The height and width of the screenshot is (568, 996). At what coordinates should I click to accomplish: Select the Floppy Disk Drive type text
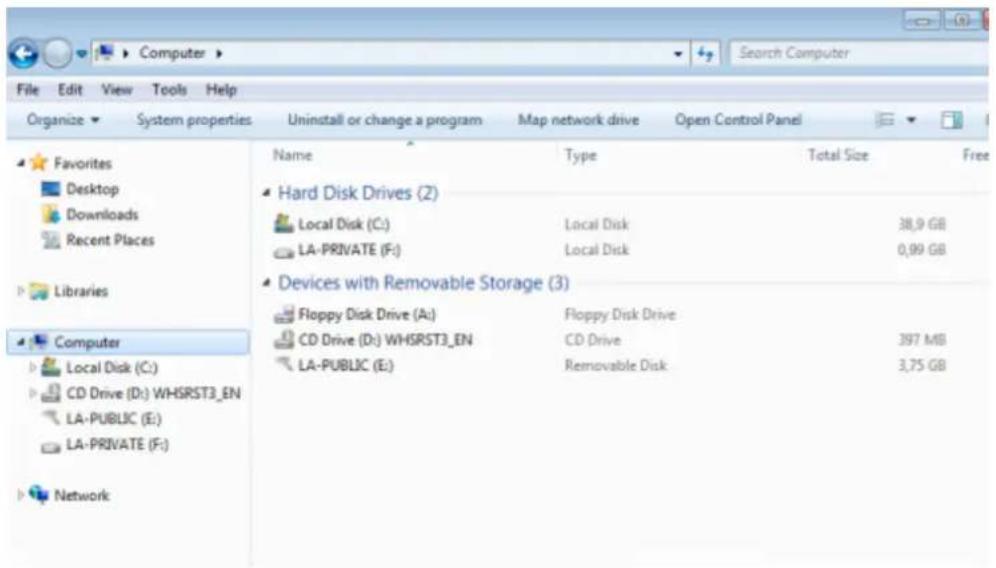pos(620,314)
